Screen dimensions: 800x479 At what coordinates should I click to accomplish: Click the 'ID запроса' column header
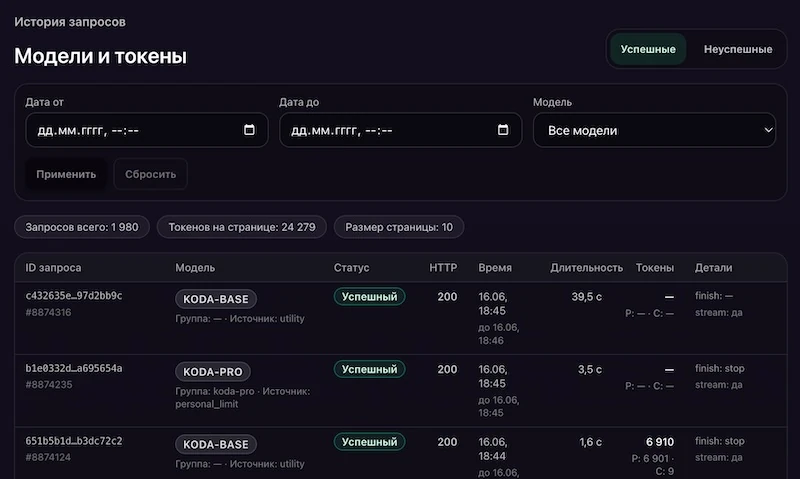click(53, 267)
